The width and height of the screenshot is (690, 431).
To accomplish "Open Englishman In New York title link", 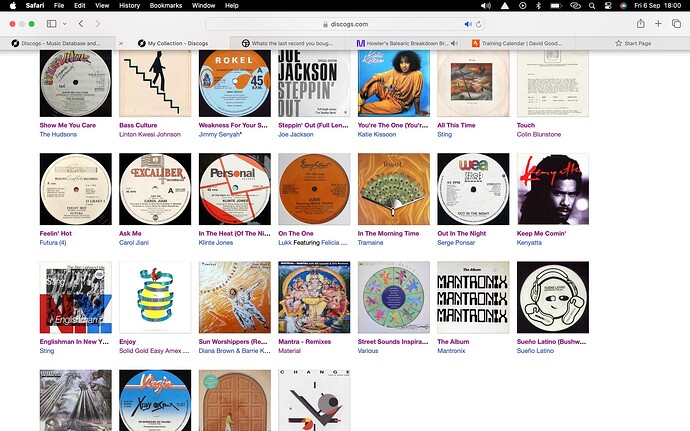I will pyautogui.click(x=74, y=342).
